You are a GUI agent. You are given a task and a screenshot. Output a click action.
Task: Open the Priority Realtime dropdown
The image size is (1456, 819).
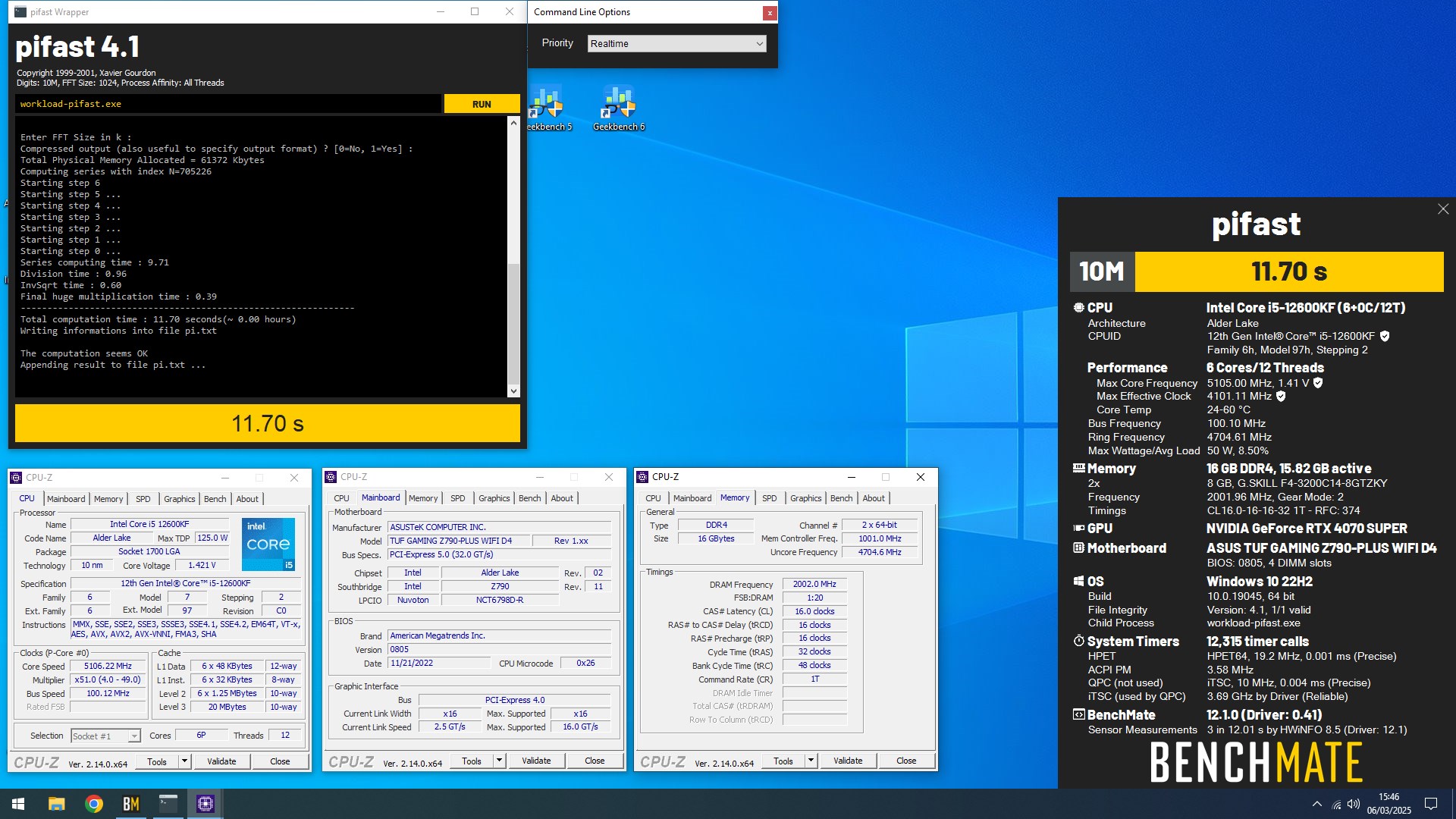tap(676, 44)
